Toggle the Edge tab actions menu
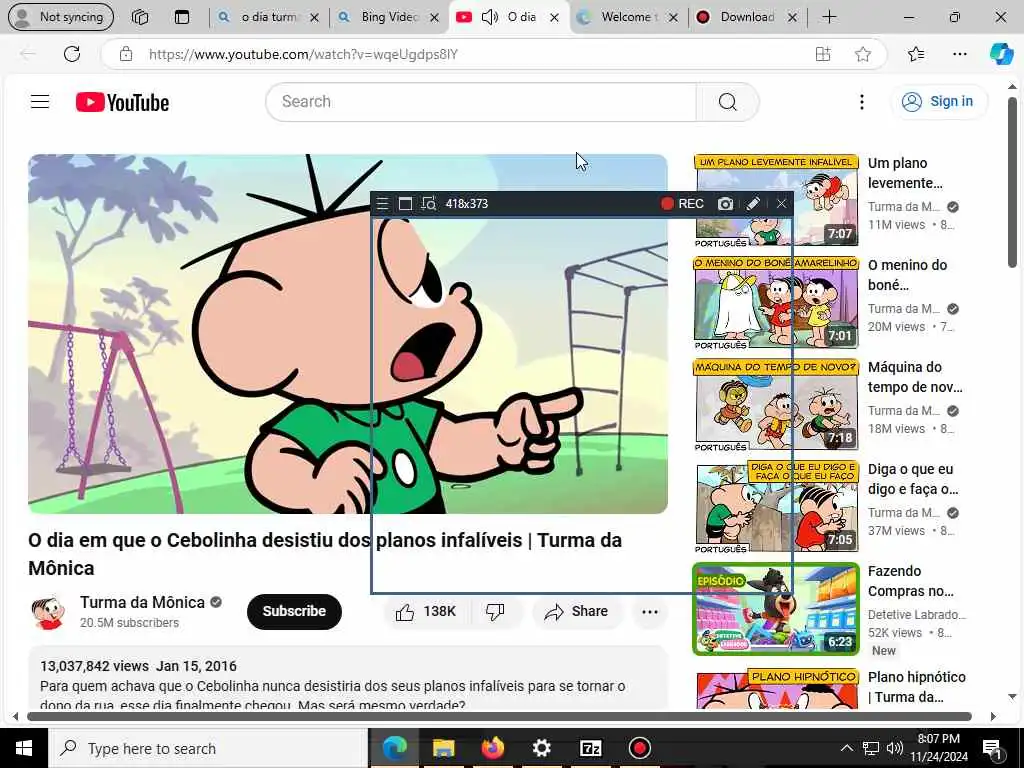The width and height of the screenshot is (1024, 768). tap(182, 17)
